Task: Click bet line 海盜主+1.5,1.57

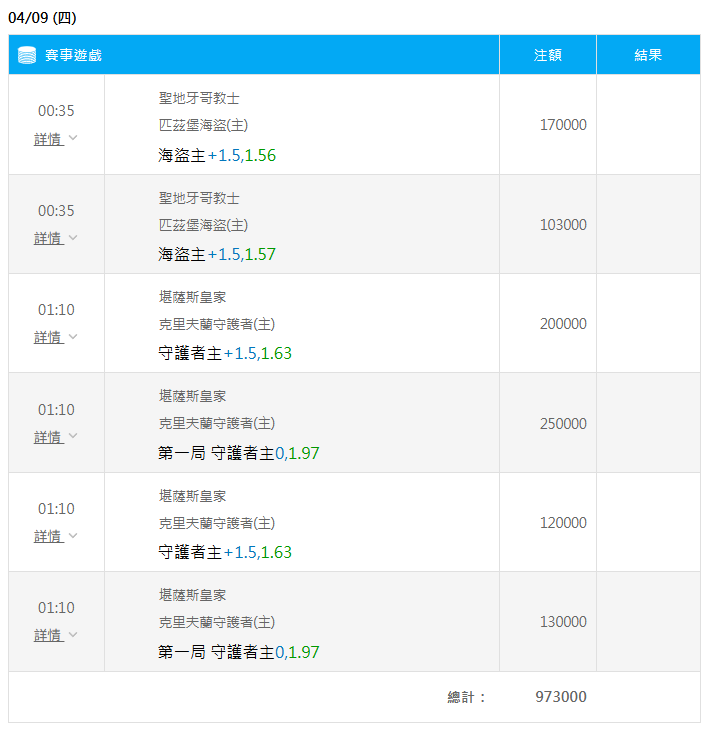Action: [x=217, y=254]
